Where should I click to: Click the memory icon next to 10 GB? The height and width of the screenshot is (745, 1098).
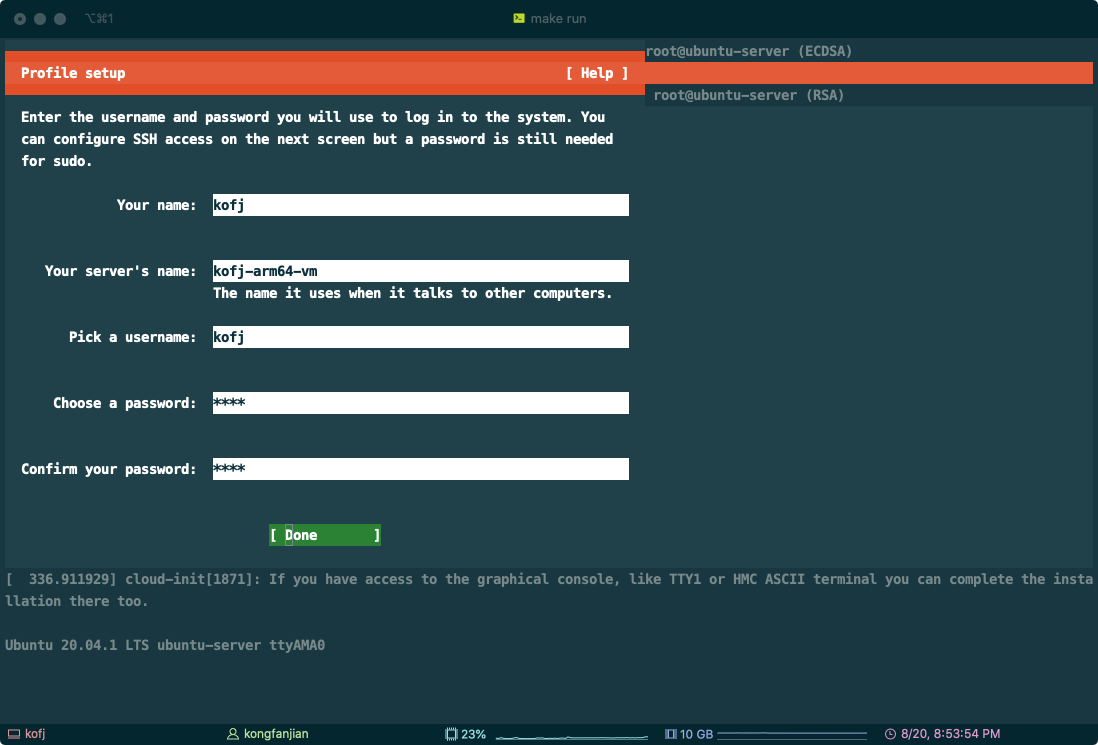[671, 734]
